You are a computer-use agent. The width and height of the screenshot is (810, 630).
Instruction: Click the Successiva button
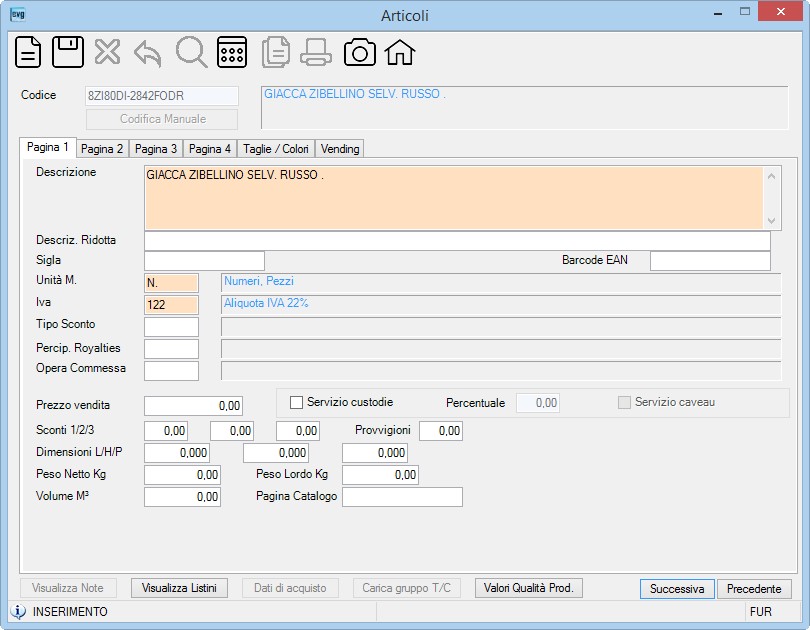point(677,589)
